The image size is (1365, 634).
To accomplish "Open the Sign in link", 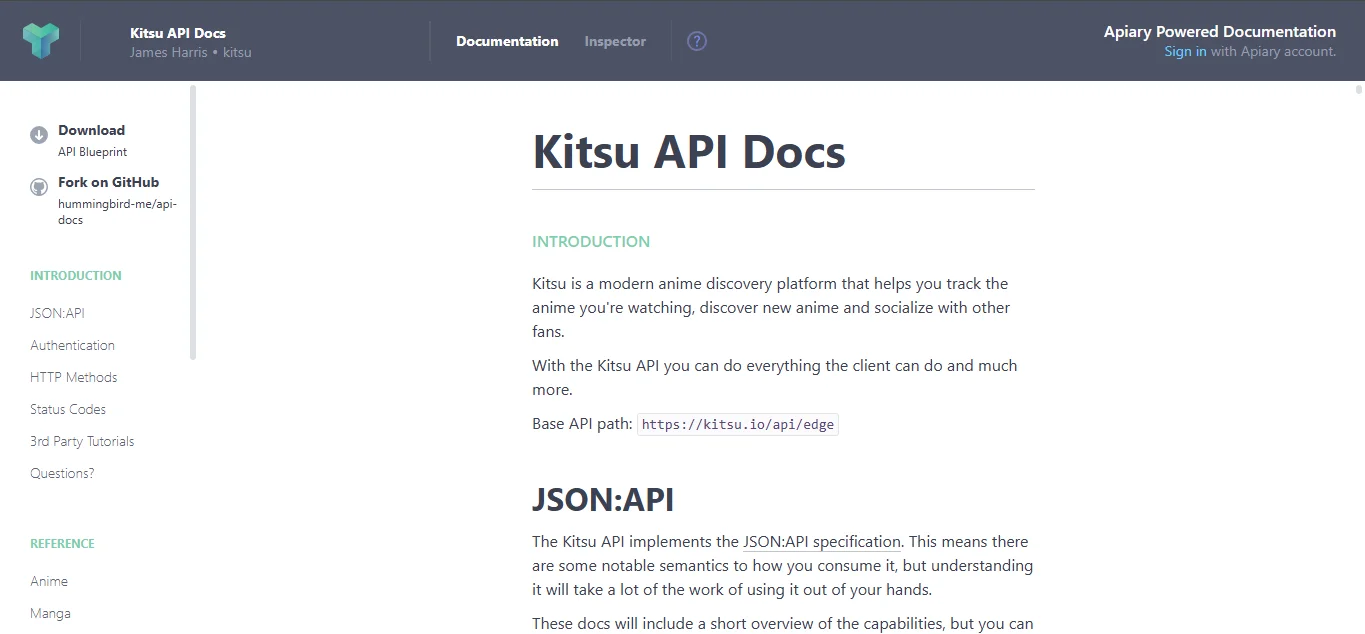I will [1185, 51].
